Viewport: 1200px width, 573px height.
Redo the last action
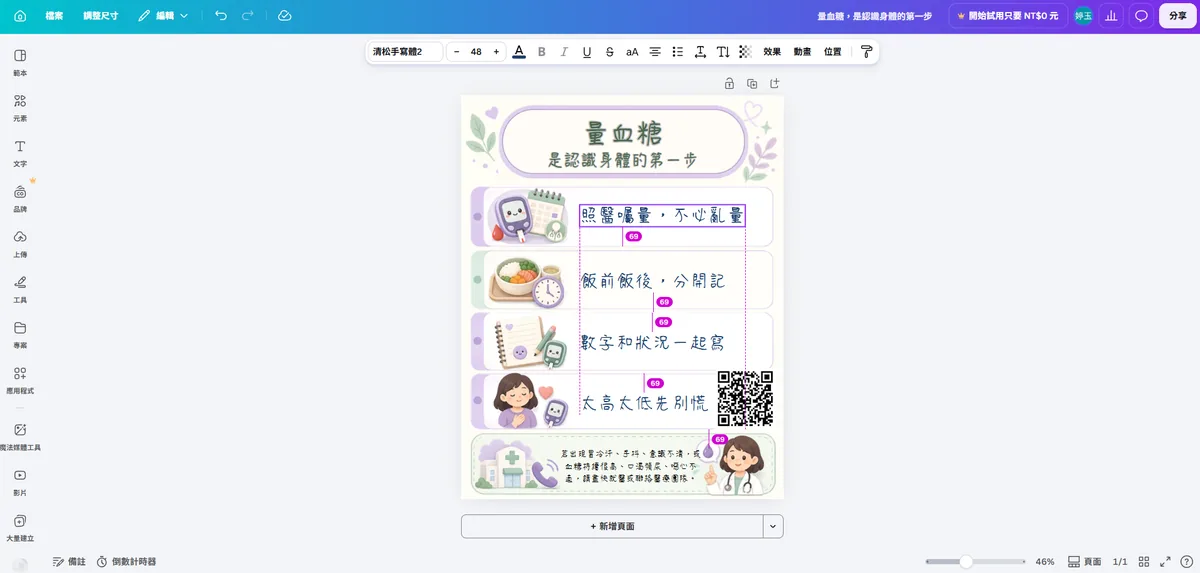pyautogui.click(x=248, y=16)
